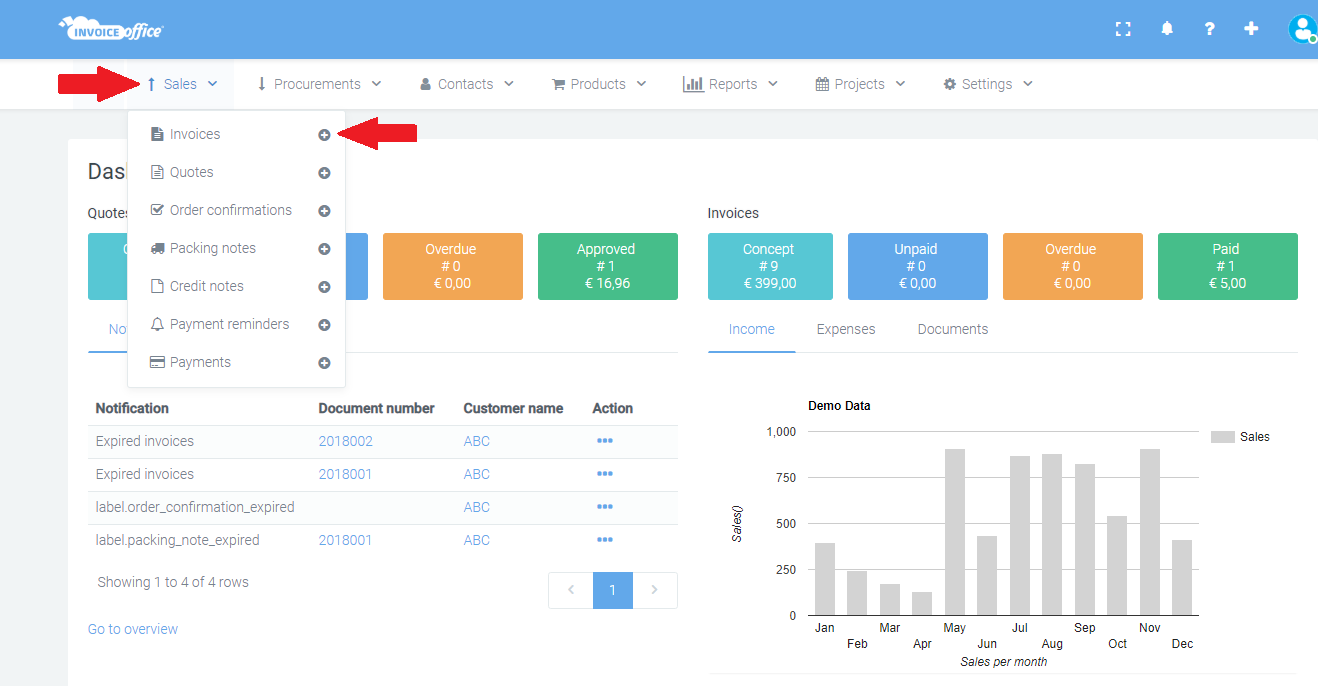This screenshot has width=1318, height=686.
Task: Switch to the Documents tab
Action: point(953,329)
